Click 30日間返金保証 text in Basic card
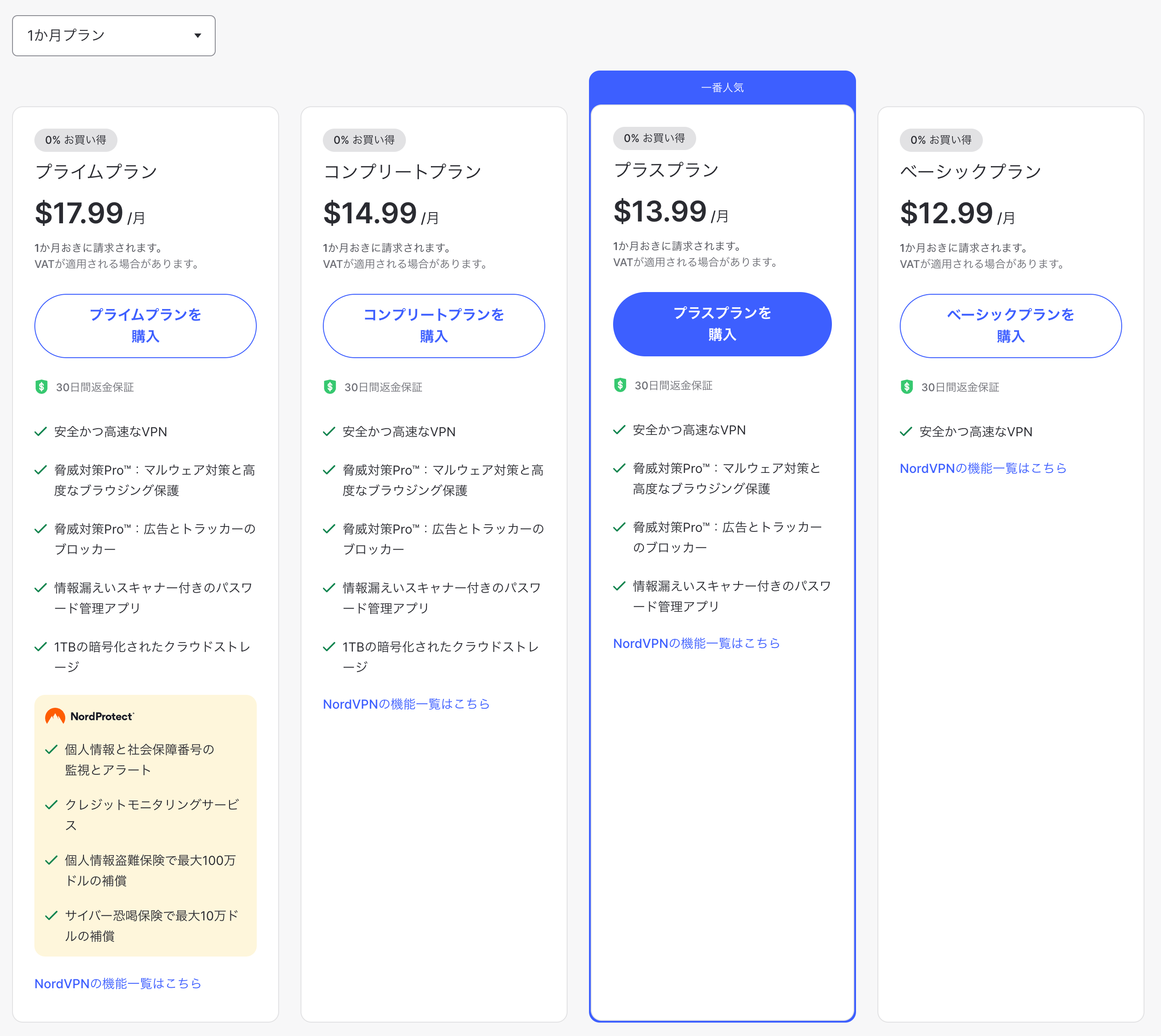 961,387
